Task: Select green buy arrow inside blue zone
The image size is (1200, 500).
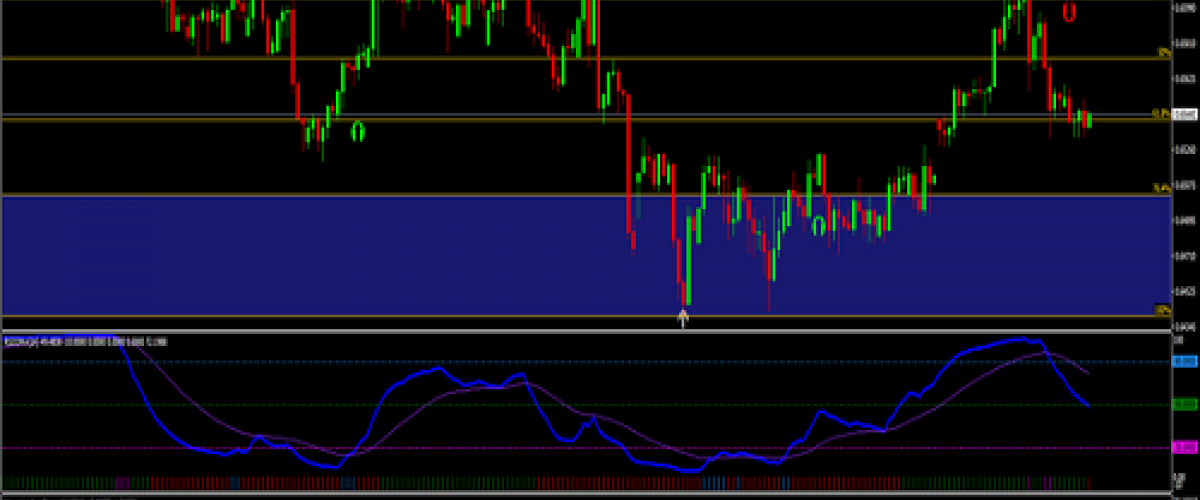Action: pos(818,225)
